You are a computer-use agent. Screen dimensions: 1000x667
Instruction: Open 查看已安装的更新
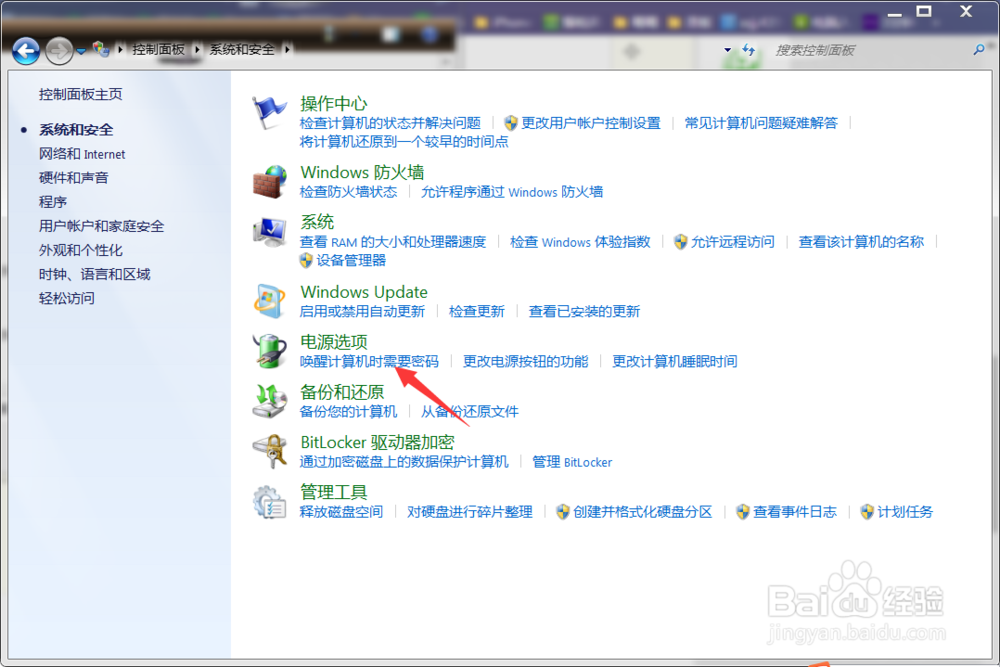coord(584,311)
